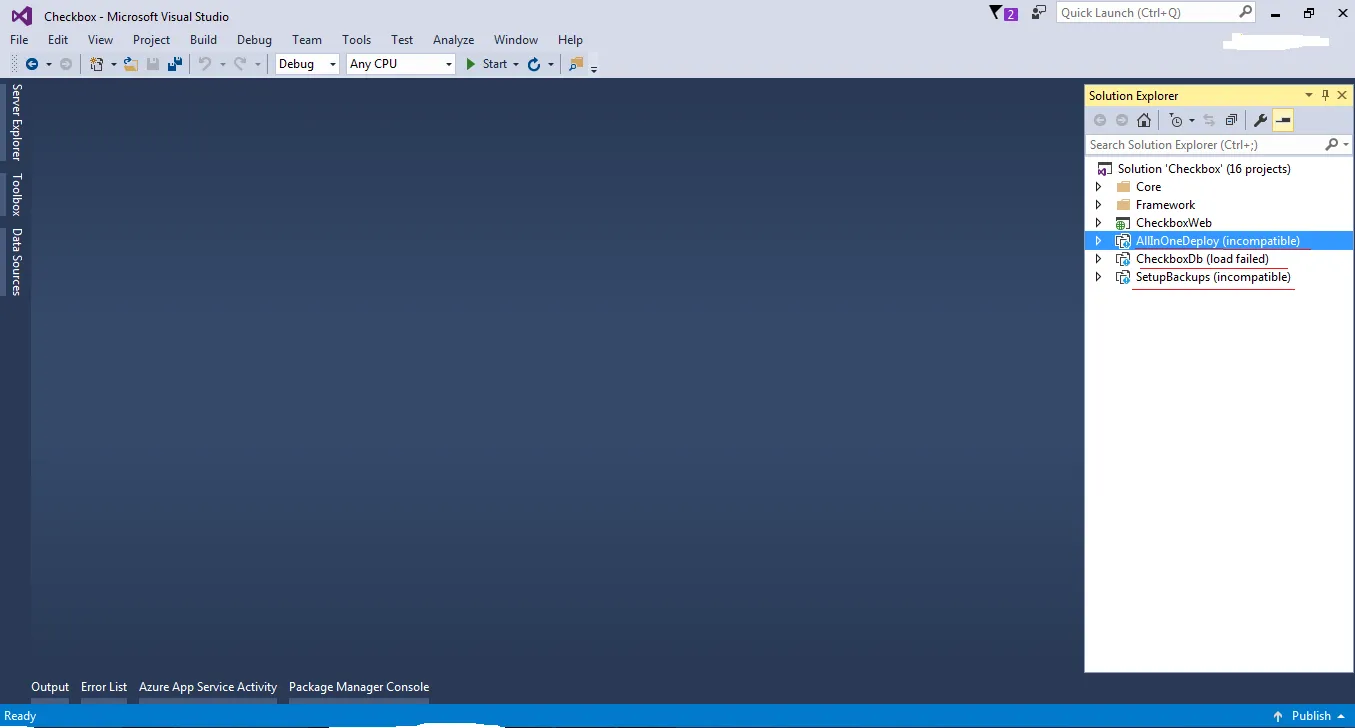The height and width of the screenshot is (728, 1355).
Task: Click the Solution Explorer search magnifier icon
Action: 1331,144
